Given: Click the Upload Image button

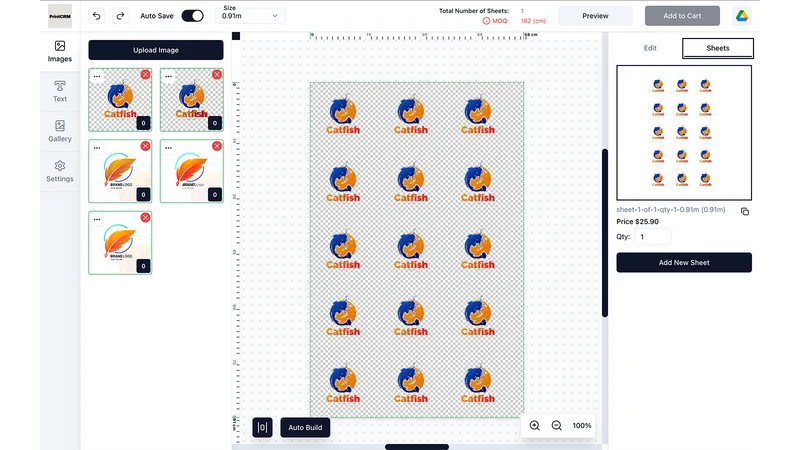Looking at the screenshot, I should coord(156,50).
